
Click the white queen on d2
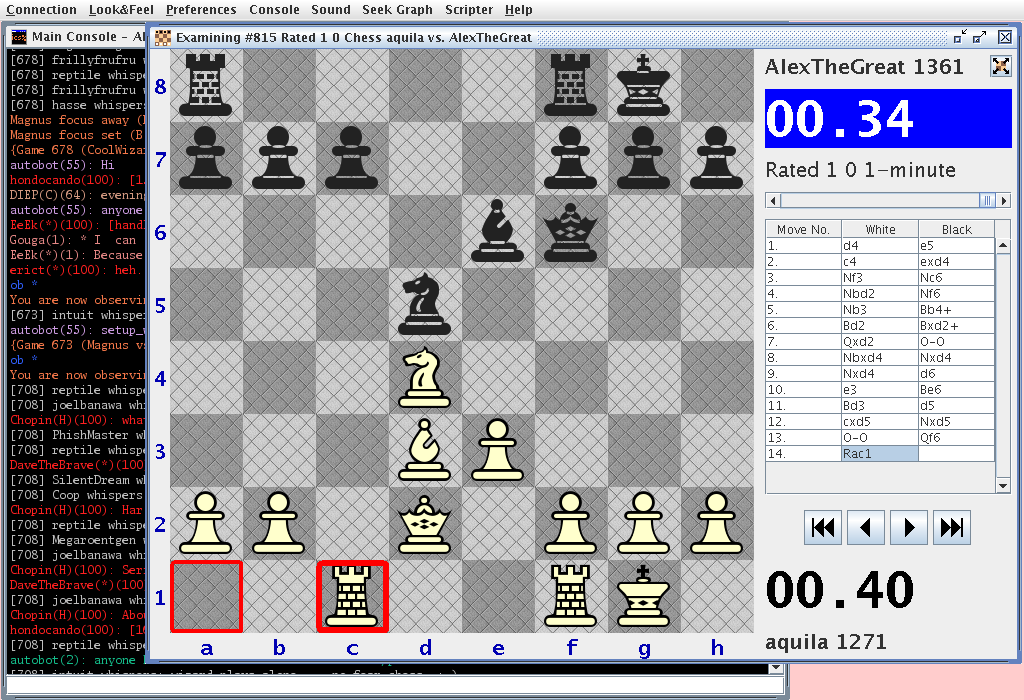pos(425,524)
